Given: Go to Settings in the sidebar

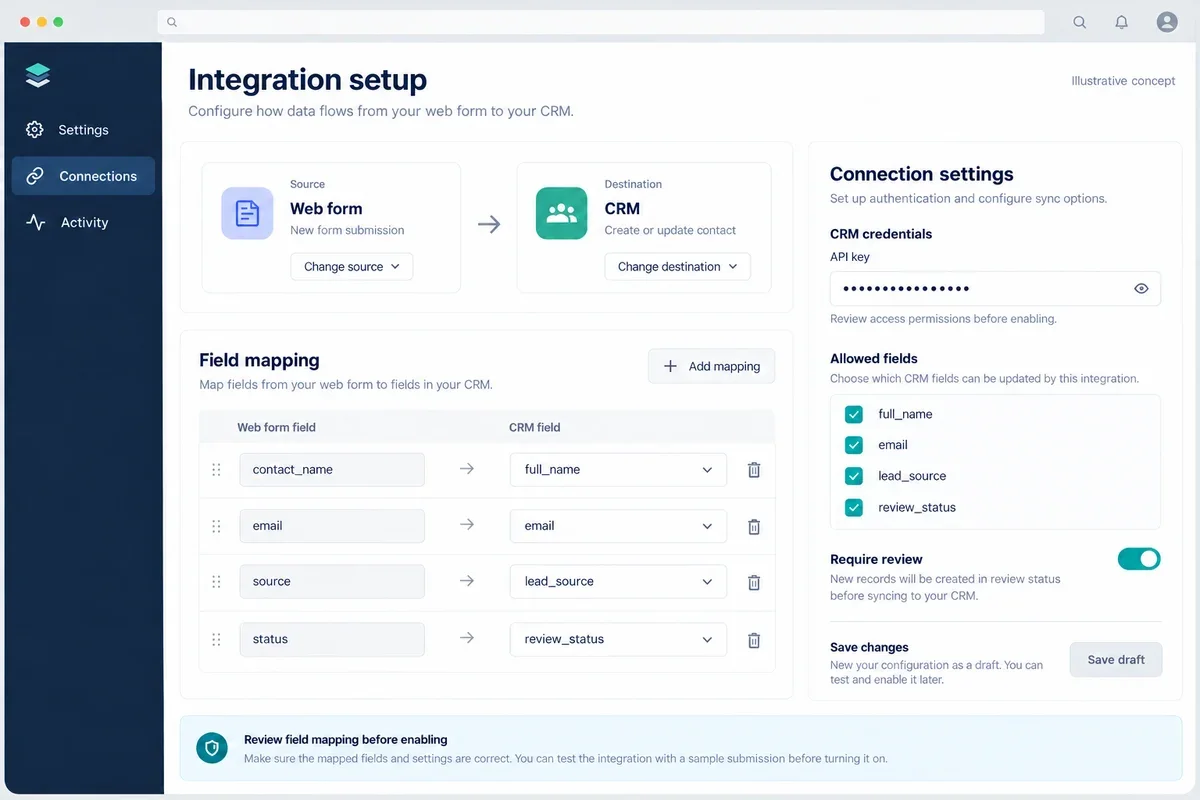Looking at the screenshot, I should click(x=83, y=130).
